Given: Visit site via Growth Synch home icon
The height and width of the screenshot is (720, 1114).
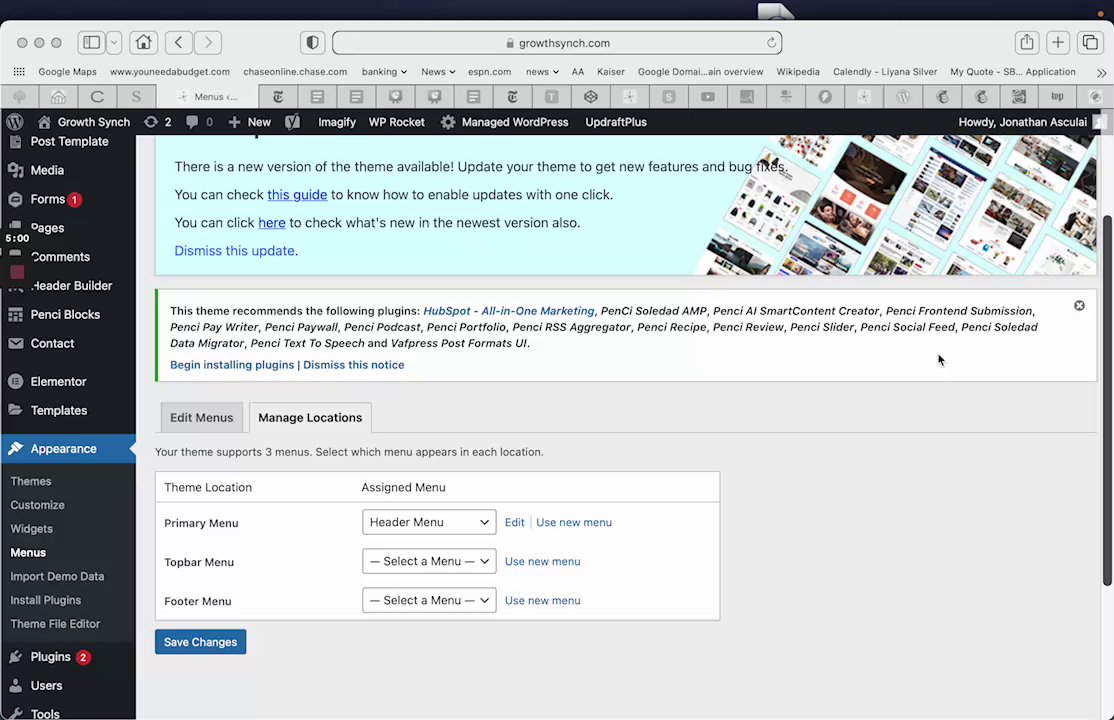Looking at the screenshot, I should coord(84,122).
